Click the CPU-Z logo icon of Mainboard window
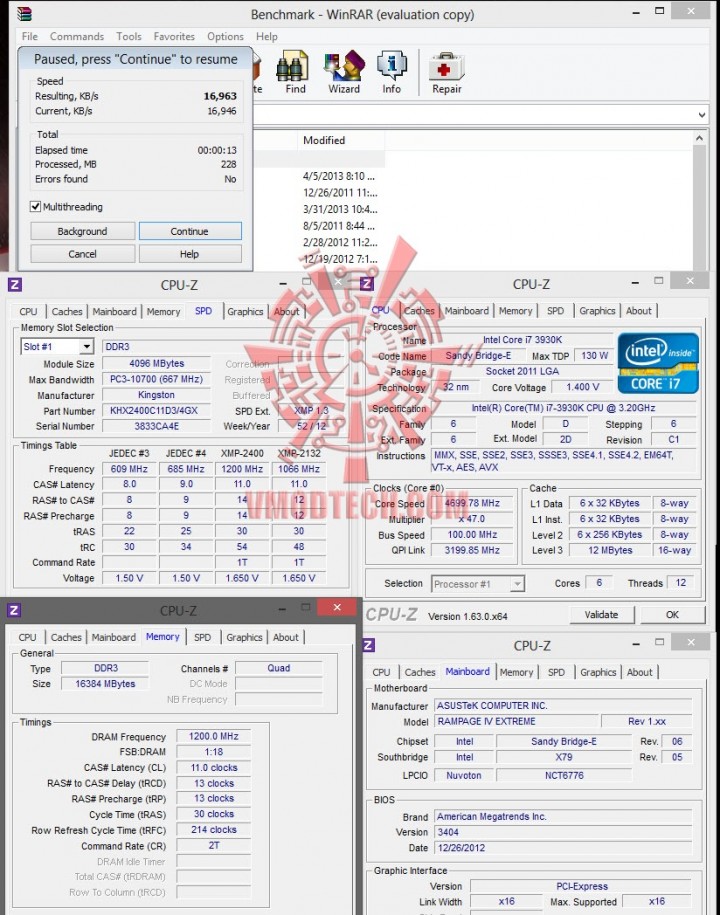 pyautogui.click(x=369, y=645)
